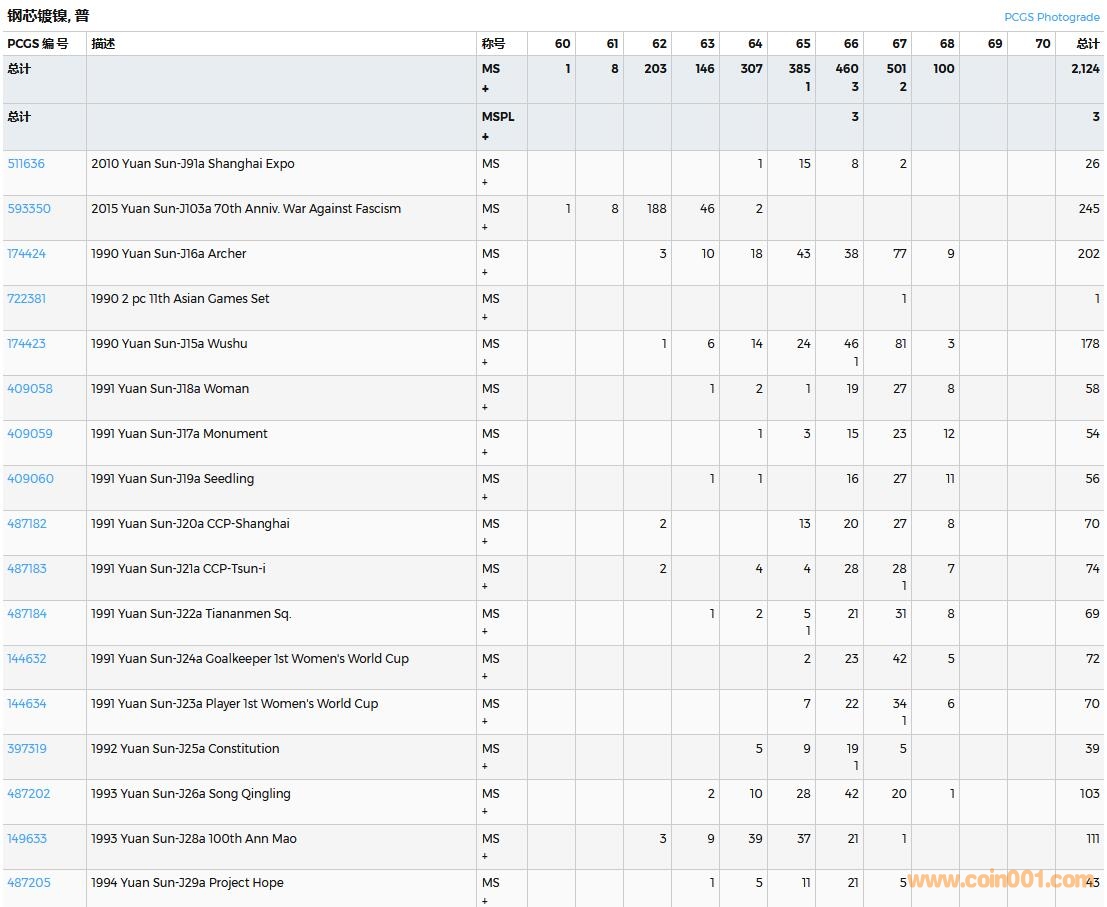Image resolution: width=1107 pixels, height=907 pixels.
Task: Select PCGS number 722381 link
Action: 26,299
